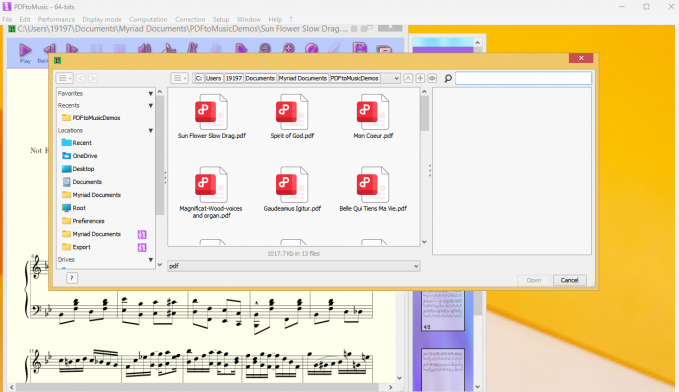The height and width of the screenshot is (392, 679).
Task: Collapse the Recents section
Action: [x=150, y=106]
